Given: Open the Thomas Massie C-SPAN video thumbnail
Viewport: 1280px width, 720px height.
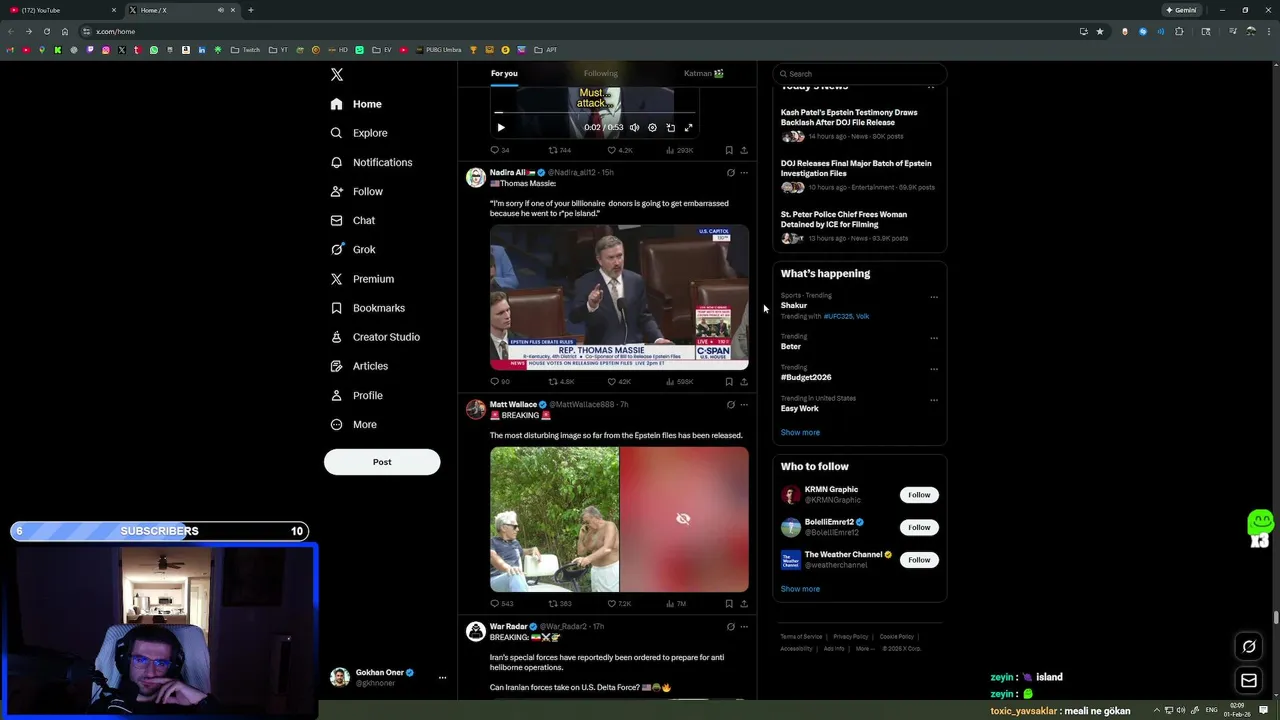Looking at the screenshot, I should pyautogui.click(x=619, y=297).
